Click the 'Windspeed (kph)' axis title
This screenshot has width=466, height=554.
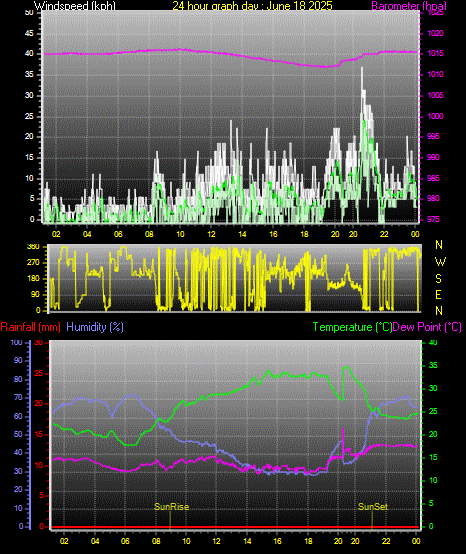pyautogui.click(x=75, y=6)
